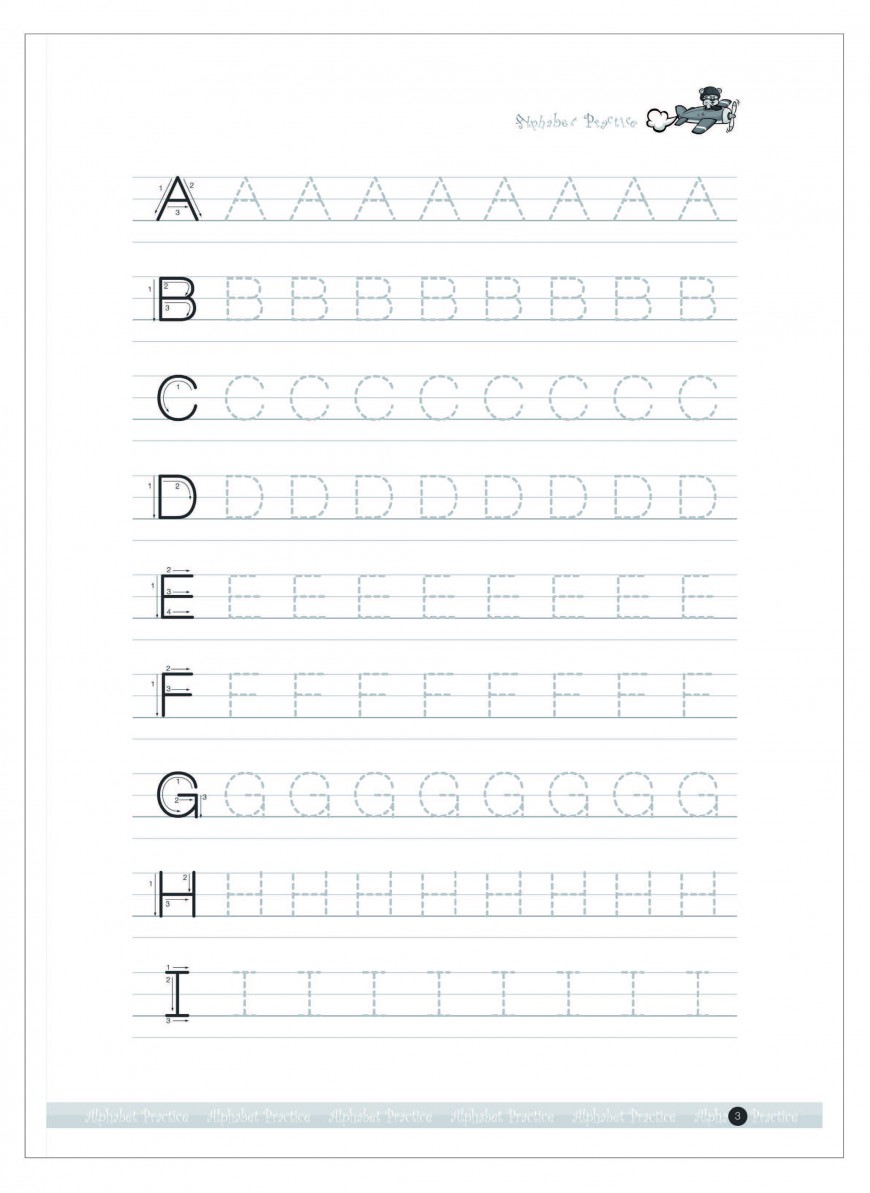Click the page number 3 badge
This screenshot has width=870, height=1193.
738,1115
